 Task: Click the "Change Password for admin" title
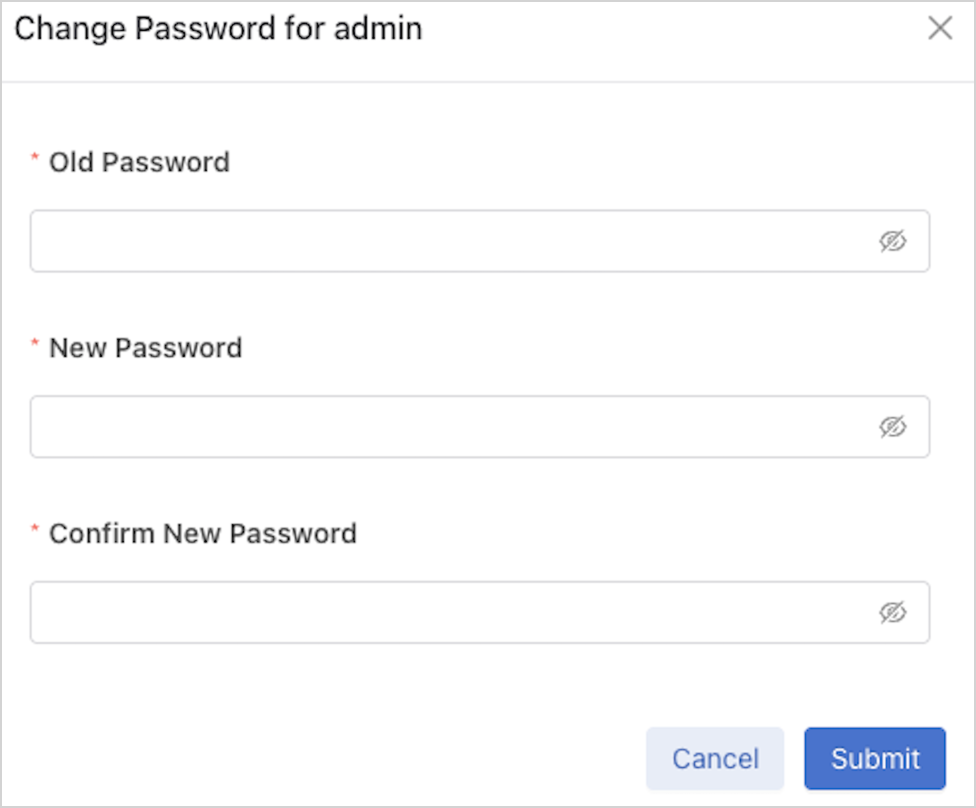click(x=218, y=29)
